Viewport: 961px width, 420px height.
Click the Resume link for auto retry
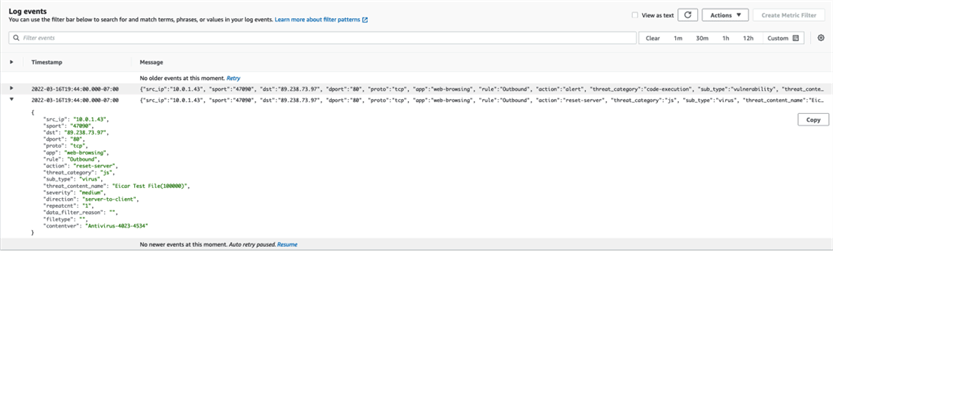tap(287, 244)
